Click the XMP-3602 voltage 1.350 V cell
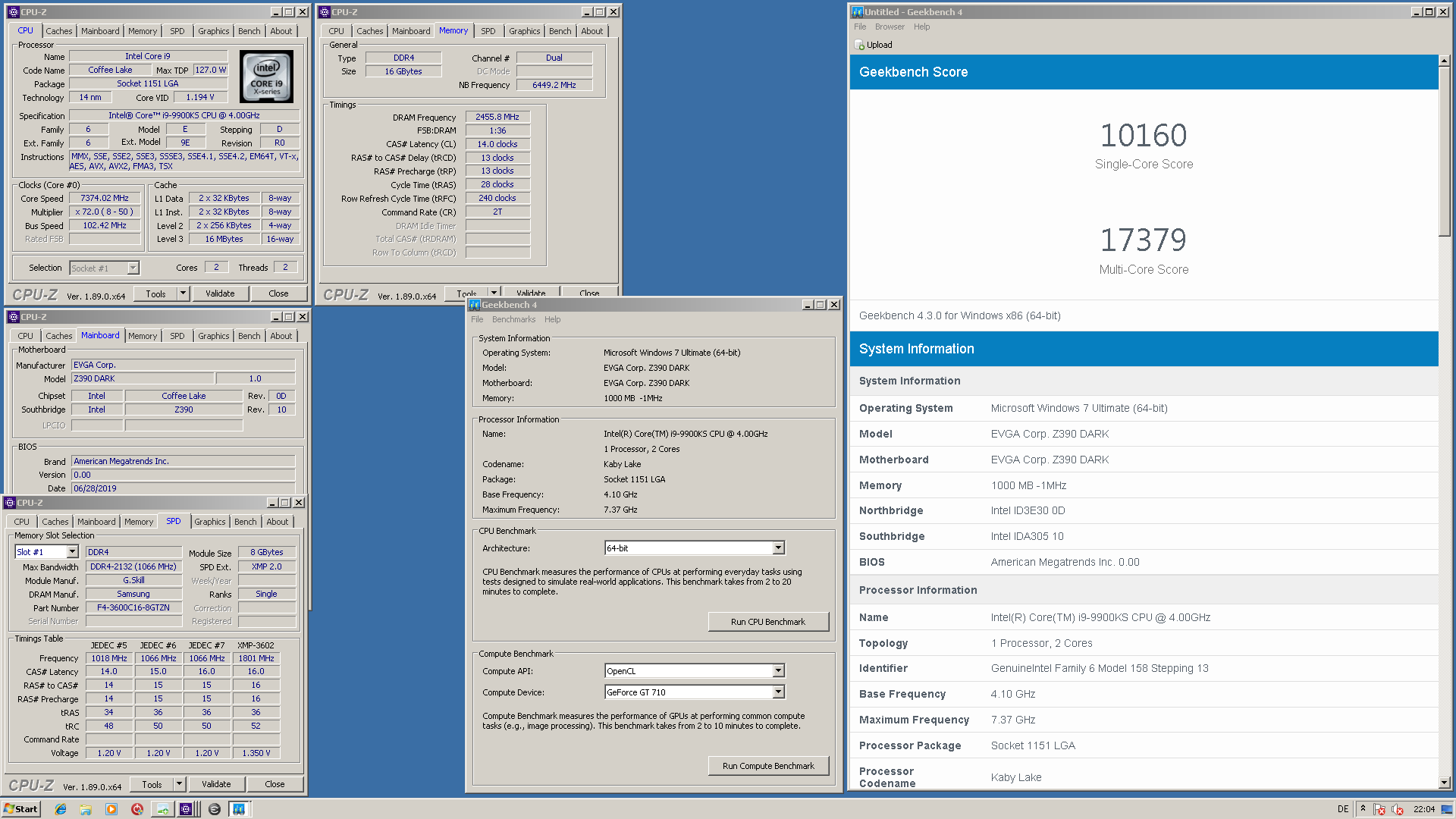This screenshot has width=1456, height=819. click(x=256, y=753)
